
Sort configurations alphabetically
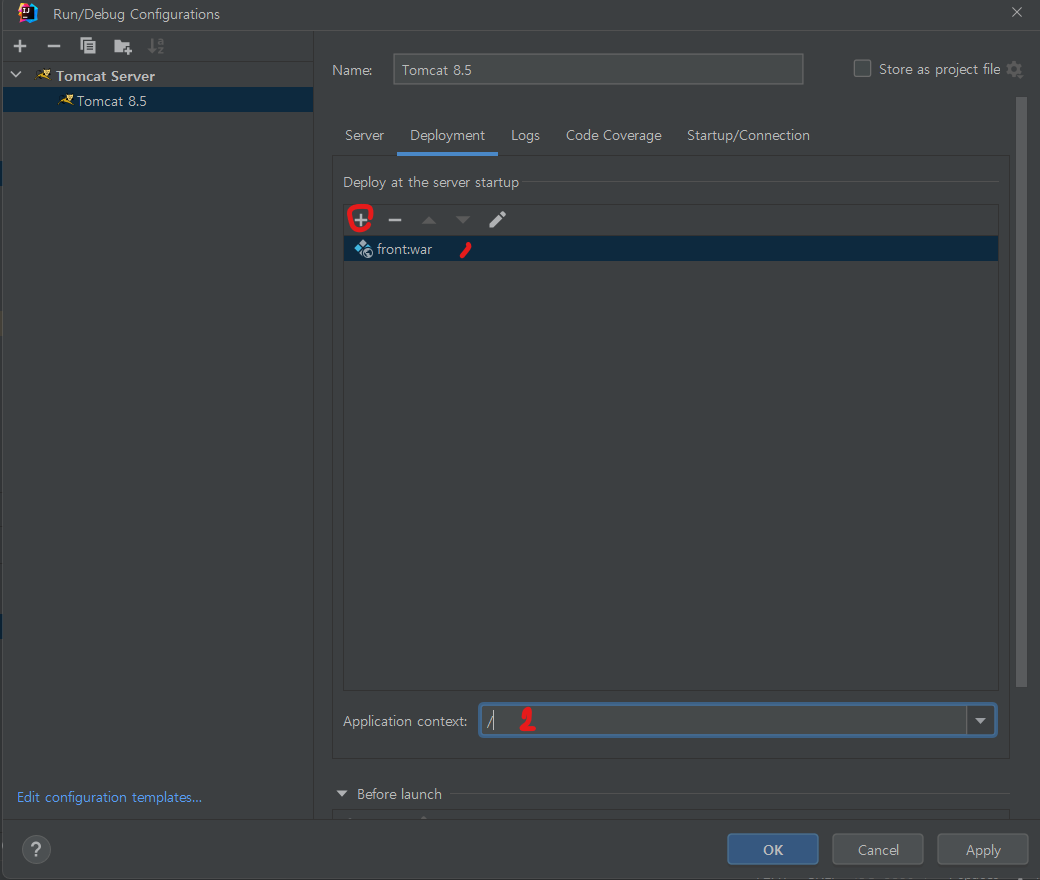point(156,46)
